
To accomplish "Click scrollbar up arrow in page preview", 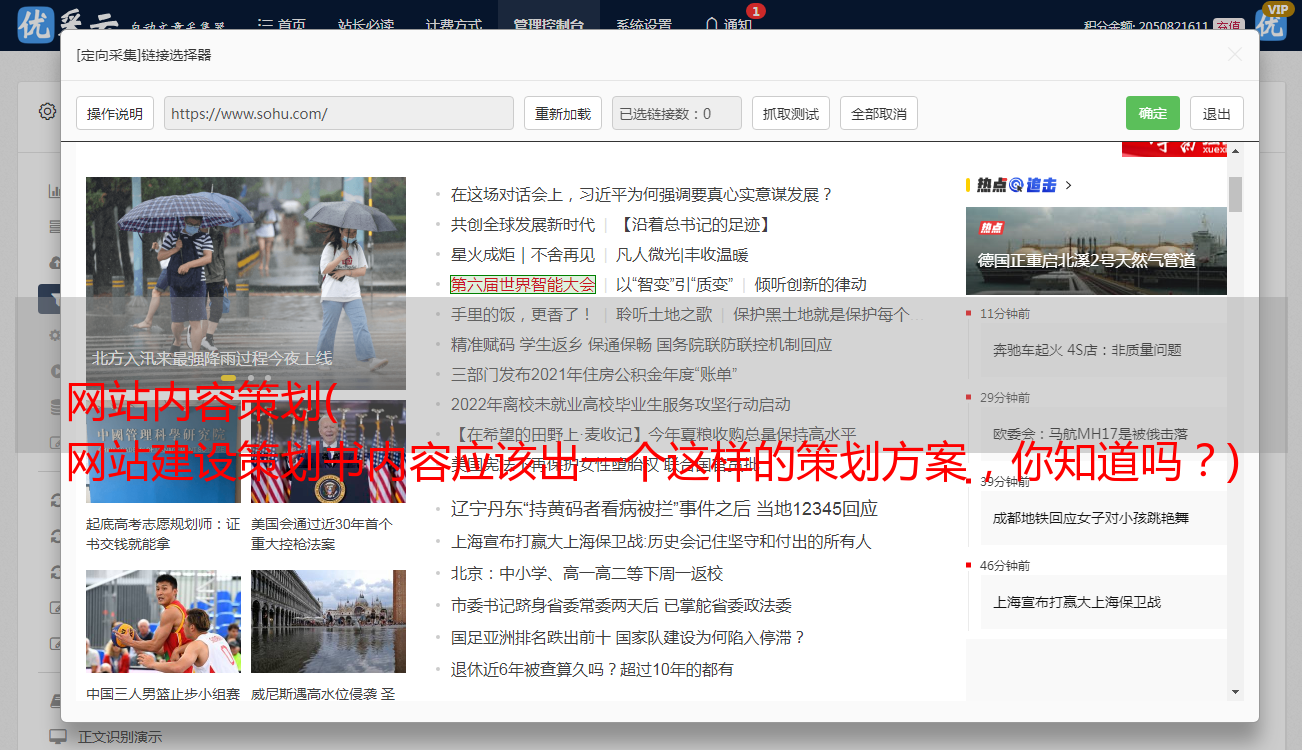I will 1235,151.
